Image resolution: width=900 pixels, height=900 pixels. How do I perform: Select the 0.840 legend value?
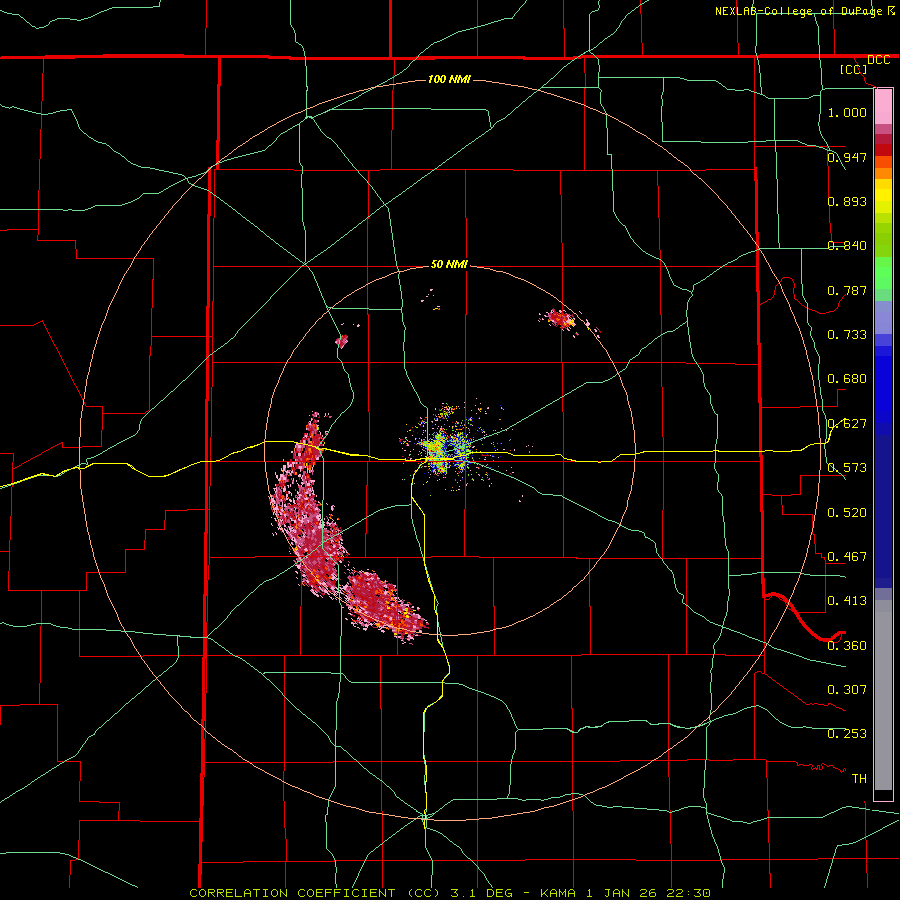pos(847,246)
